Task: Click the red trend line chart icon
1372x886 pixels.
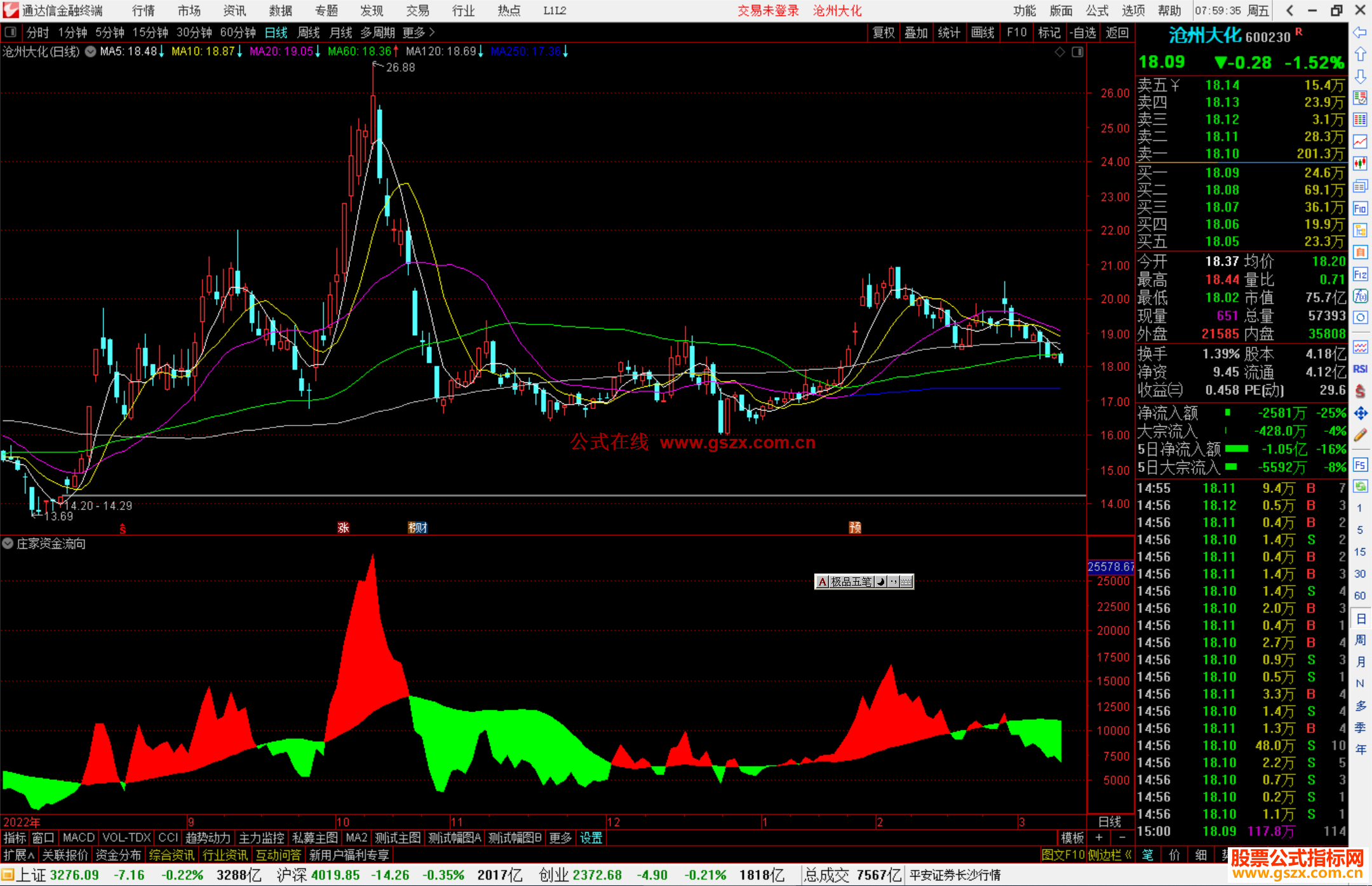Action: (1360, 142)
